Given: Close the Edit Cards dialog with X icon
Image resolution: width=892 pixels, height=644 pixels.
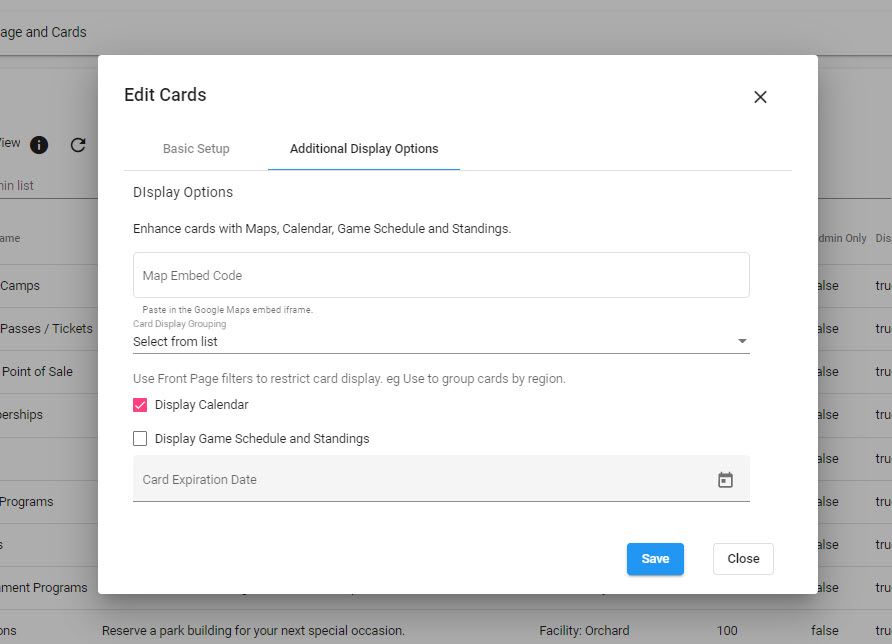Looking at the screenshot, I should click(x=760, y=97).
